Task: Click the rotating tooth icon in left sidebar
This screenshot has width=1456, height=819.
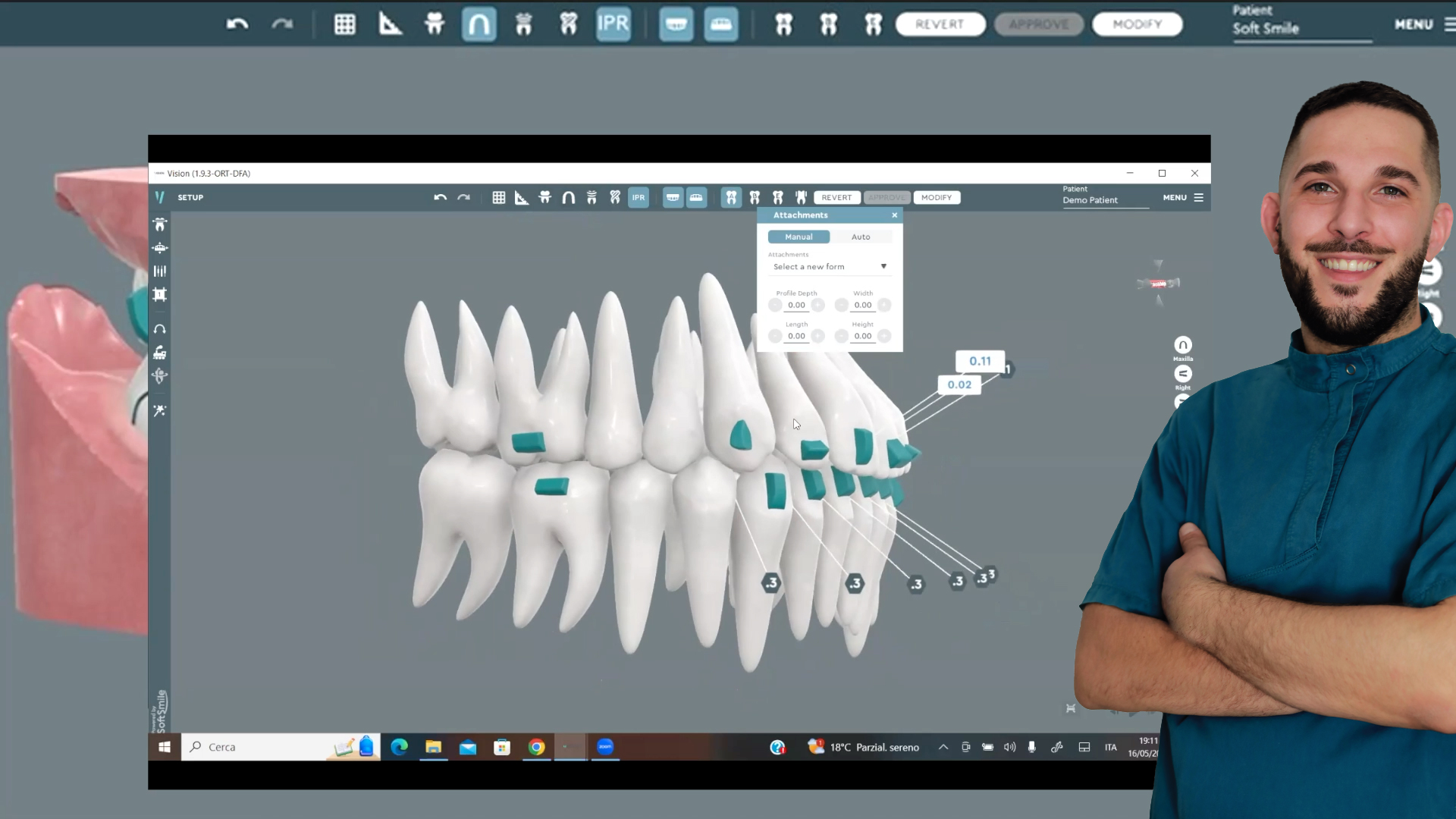Action: click(160, 376)
